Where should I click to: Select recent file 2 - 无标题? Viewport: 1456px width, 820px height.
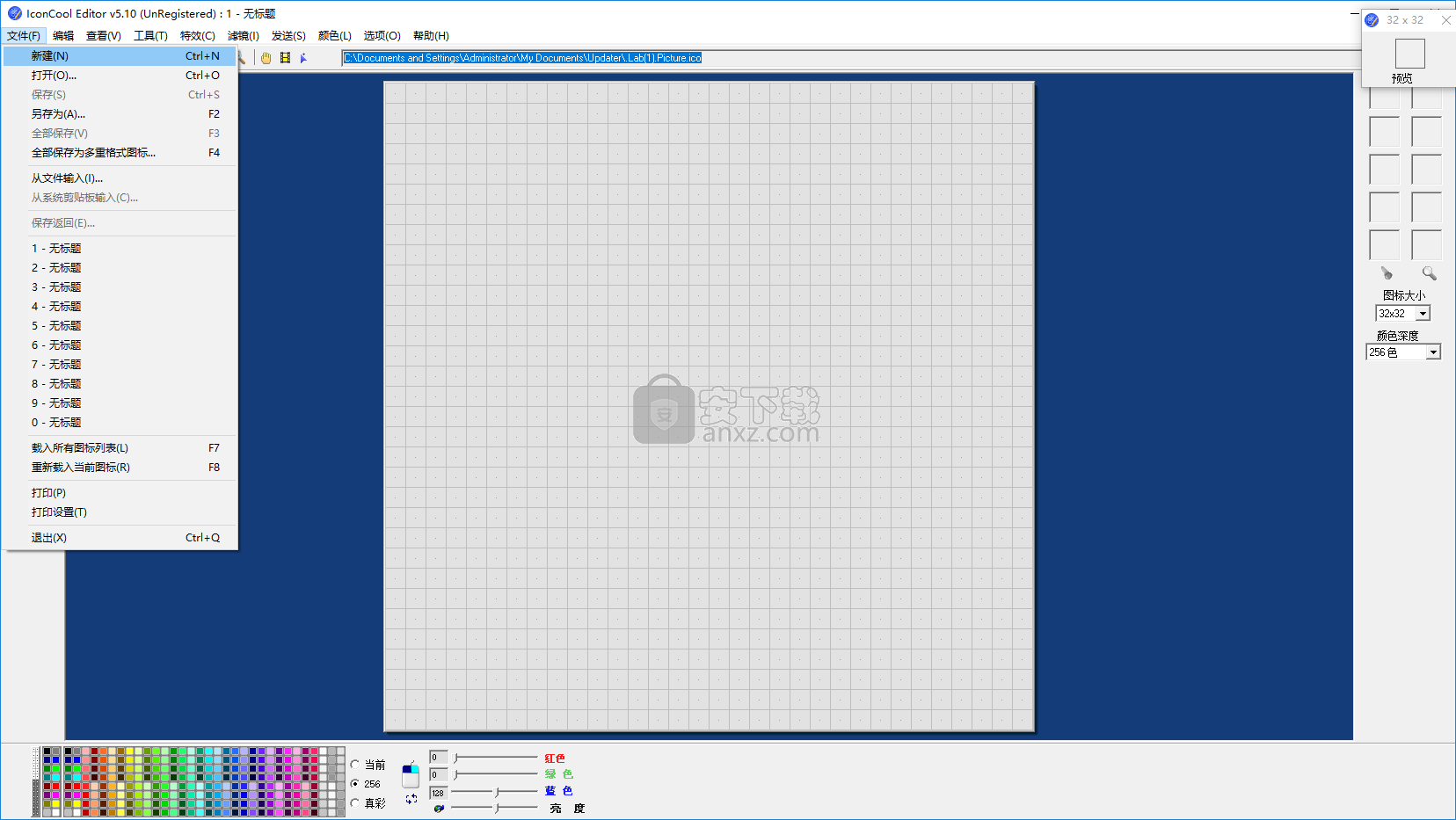click(120, 268)
